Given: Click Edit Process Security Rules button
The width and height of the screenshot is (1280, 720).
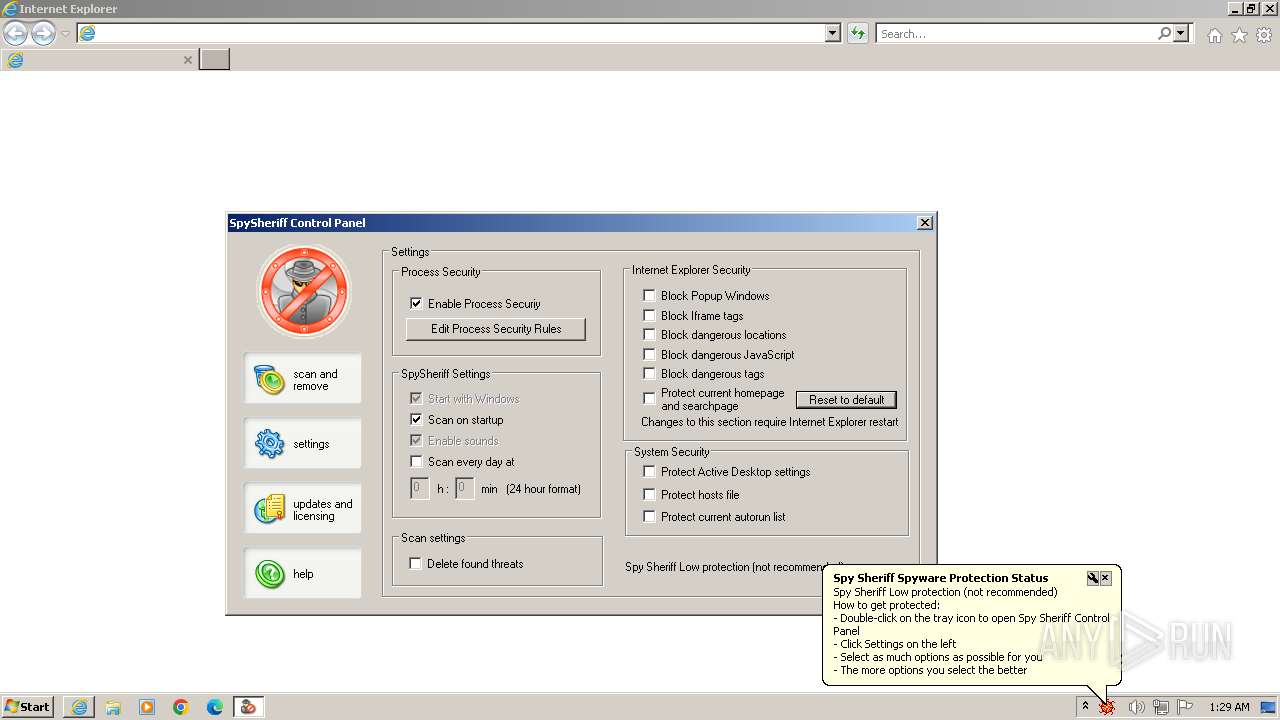Looking at the screenshot, I should pyautogui.click(x=495, y=329).
